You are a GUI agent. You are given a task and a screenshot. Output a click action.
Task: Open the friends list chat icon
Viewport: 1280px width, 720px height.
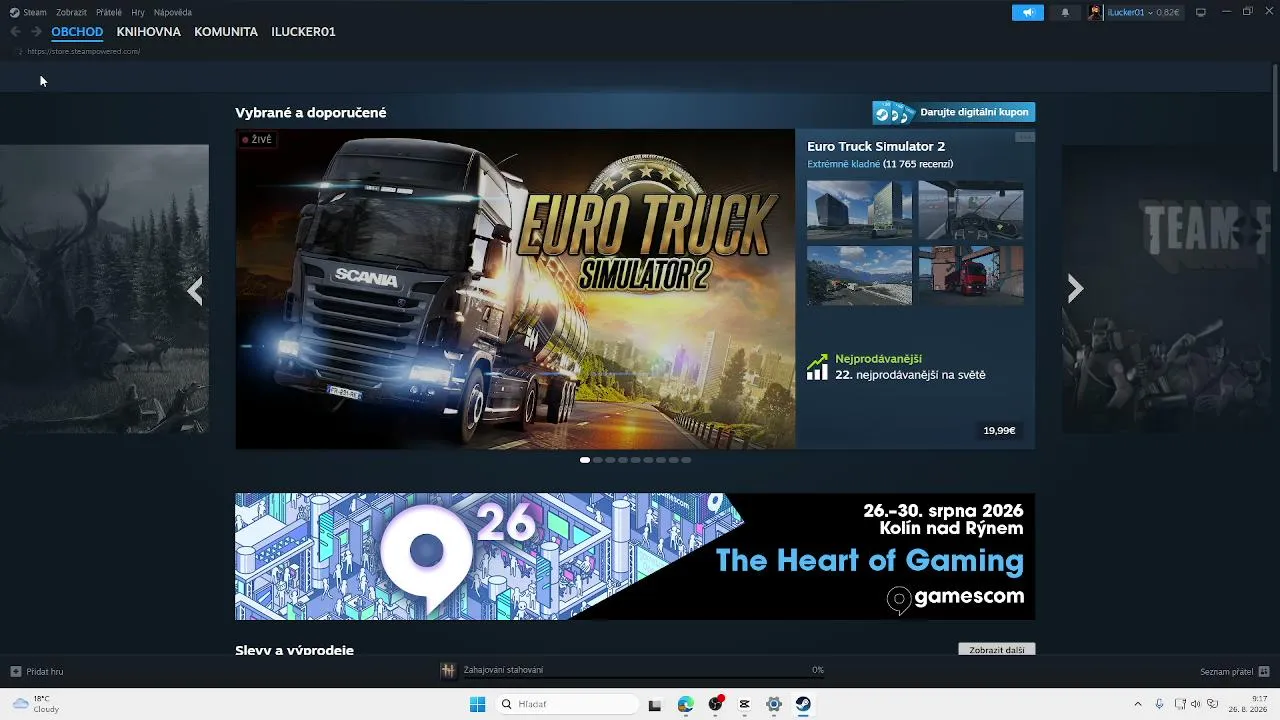[1264, 671]
